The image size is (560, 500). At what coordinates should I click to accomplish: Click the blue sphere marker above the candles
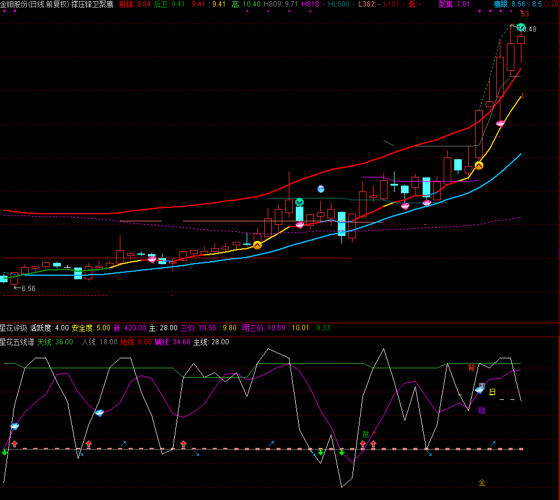click(321, 189)
